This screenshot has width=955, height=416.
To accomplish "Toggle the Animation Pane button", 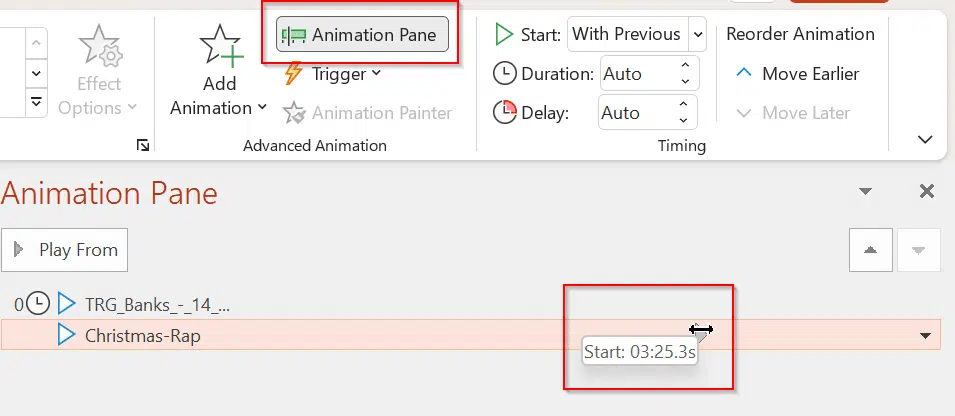I will [362, 35].
